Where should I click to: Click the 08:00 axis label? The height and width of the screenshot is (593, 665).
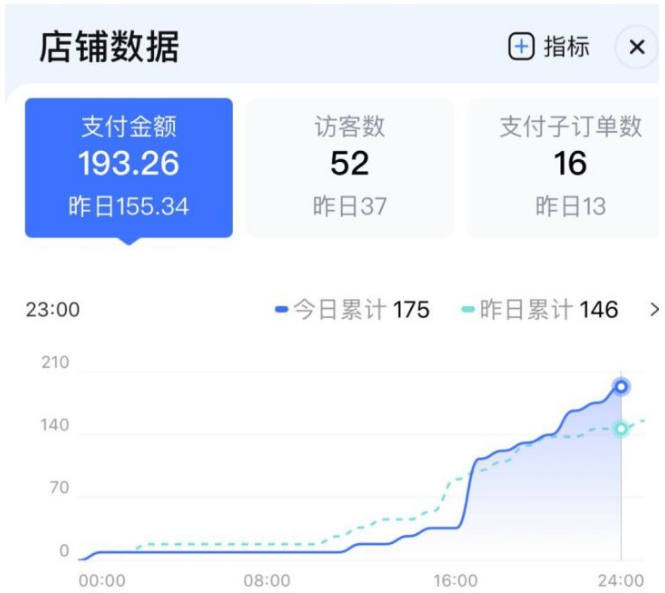pos(267,580)
